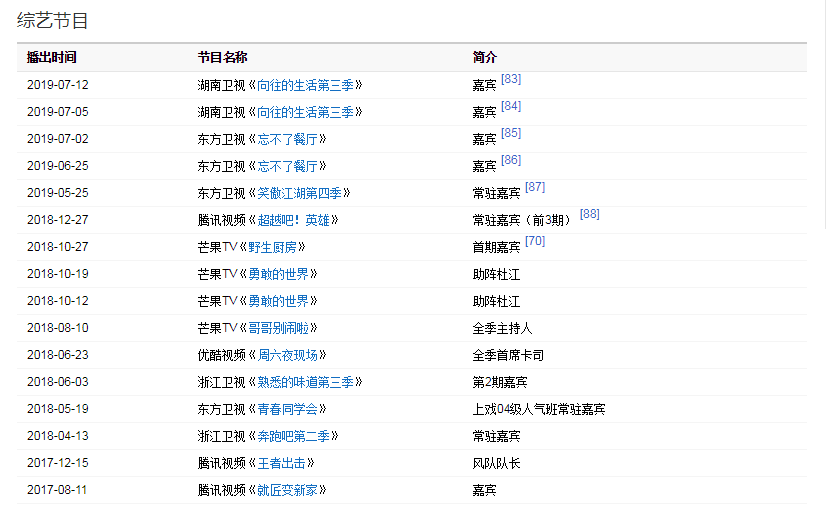Open footnote reference [84]
The height and width of the screenshot is (511, 826).
click(x=511, y=106)
